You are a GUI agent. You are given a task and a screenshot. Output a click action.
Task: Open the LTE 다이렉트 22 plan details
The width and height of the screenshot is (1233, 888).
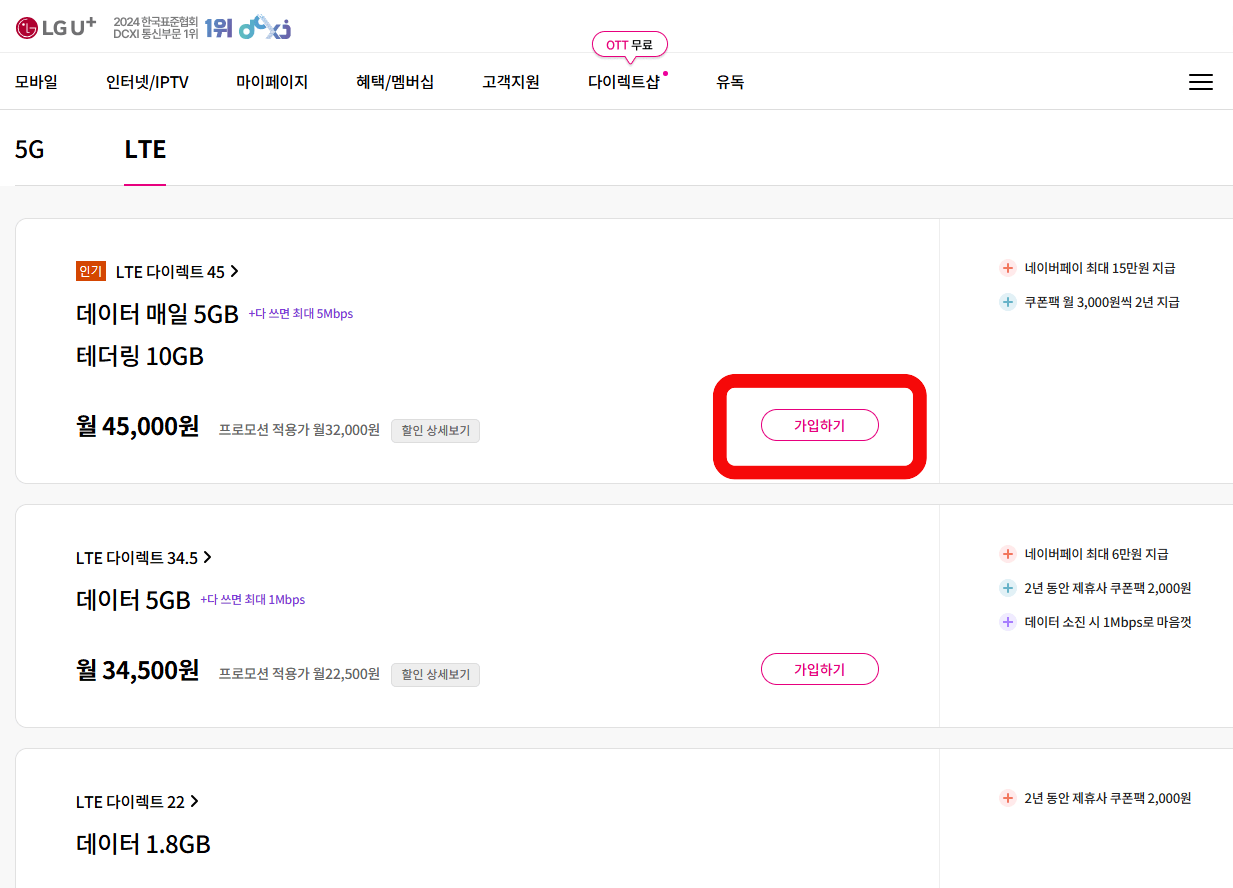(x=137, y=801)
